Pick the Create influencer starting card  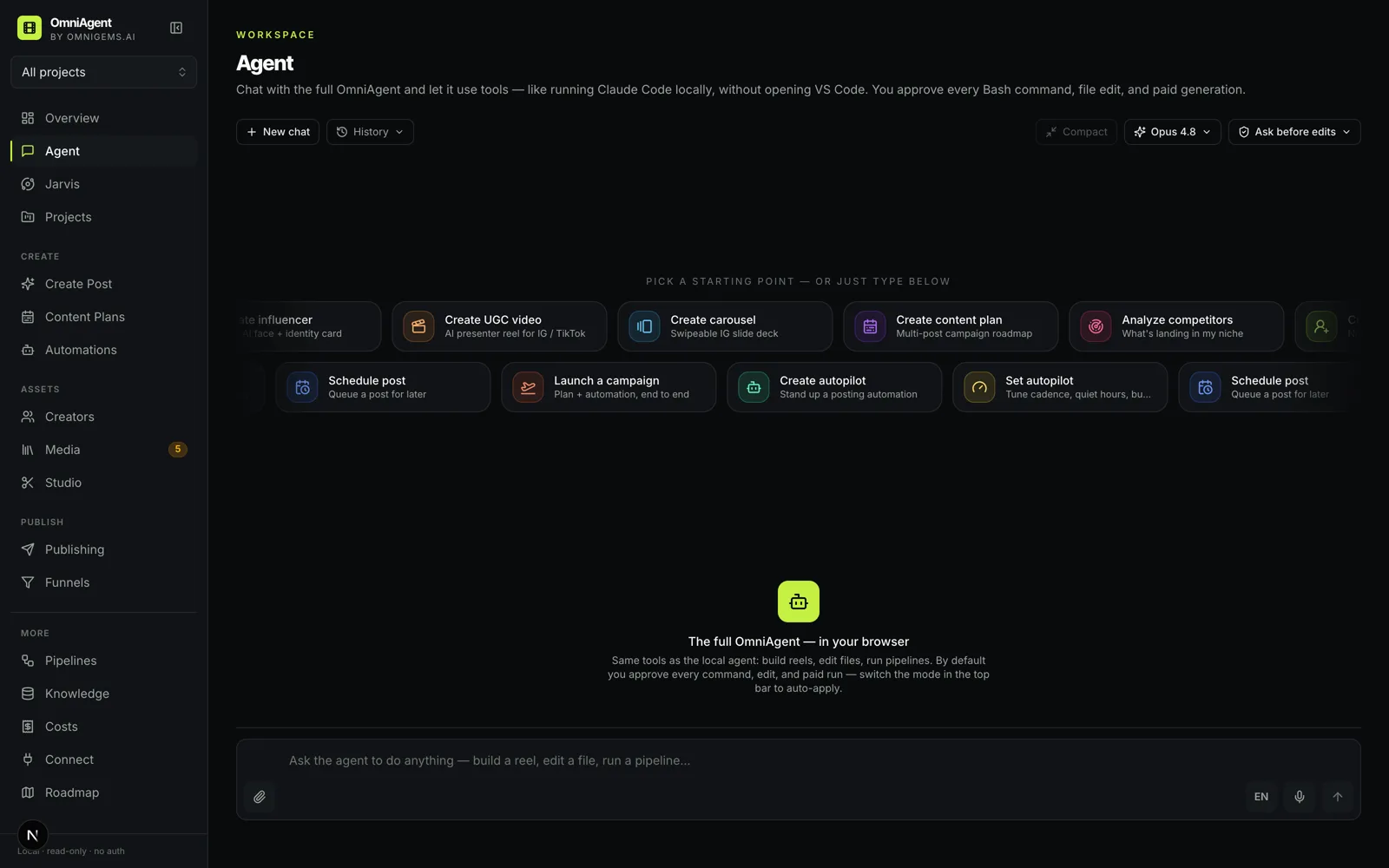(x=308, y=326)
